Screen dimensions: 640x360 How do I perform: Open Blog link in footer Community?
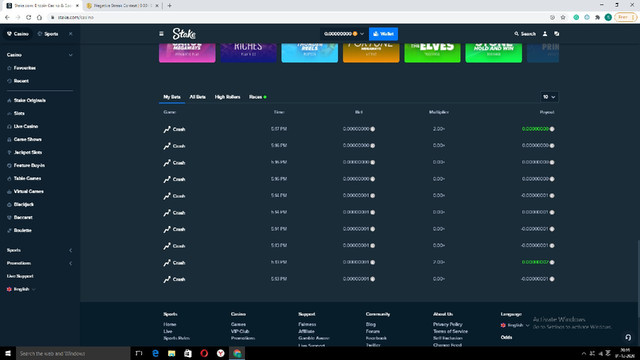371,324
